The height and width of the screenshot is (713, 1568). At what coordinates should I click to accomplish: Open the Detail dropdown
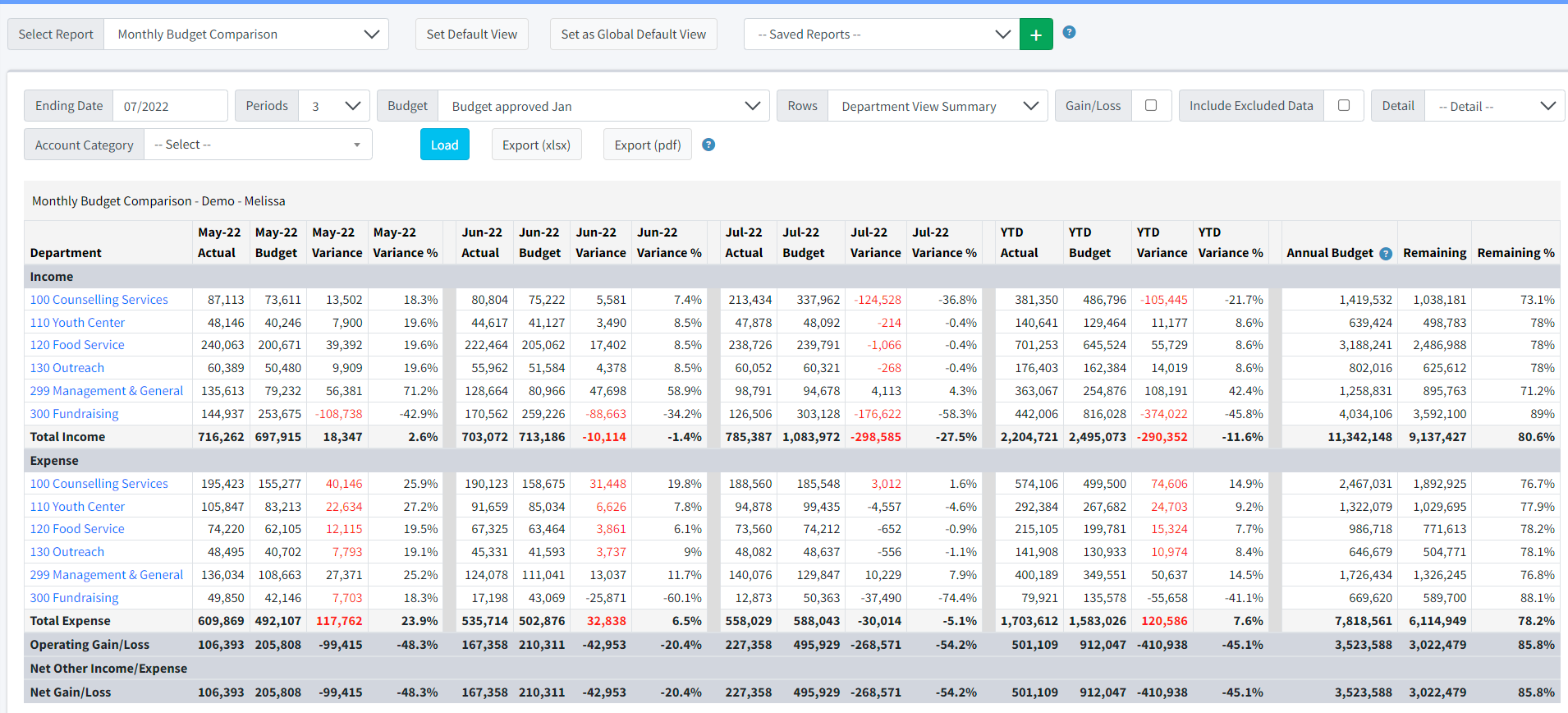1495,106
